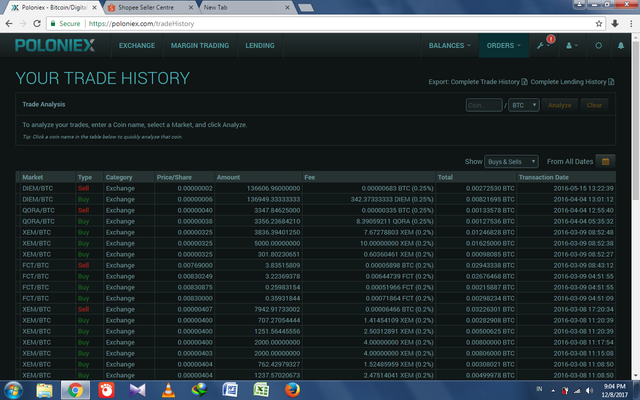
Task: Click the Total column header
Action: 445,177
